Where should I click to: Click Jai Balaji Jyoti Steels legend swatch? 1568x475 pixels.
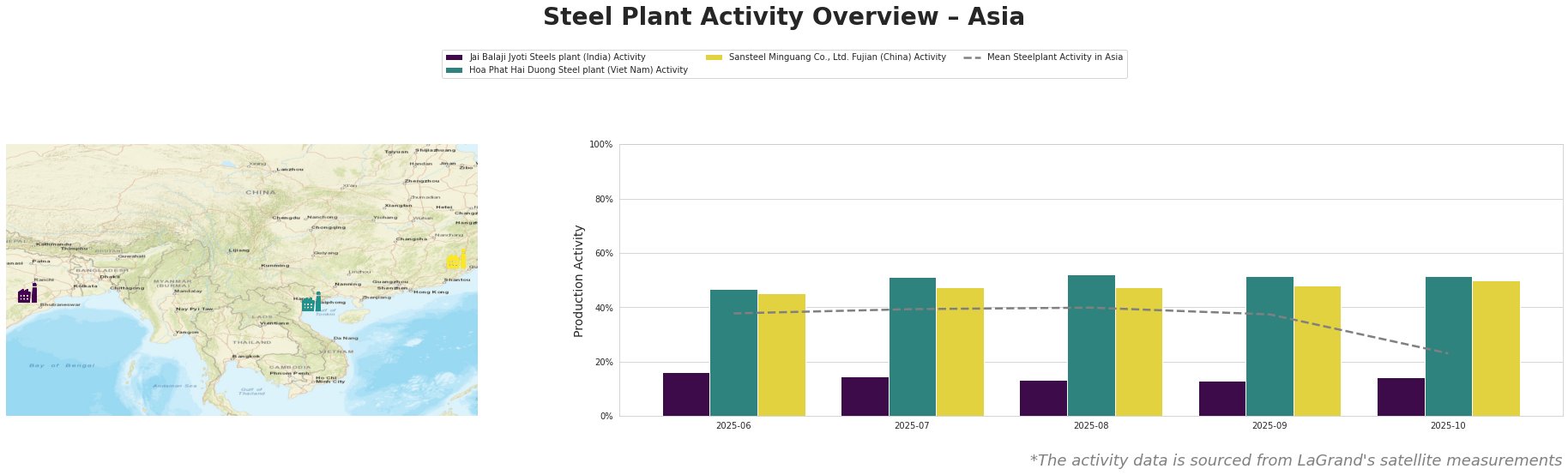tap(455, 57)
